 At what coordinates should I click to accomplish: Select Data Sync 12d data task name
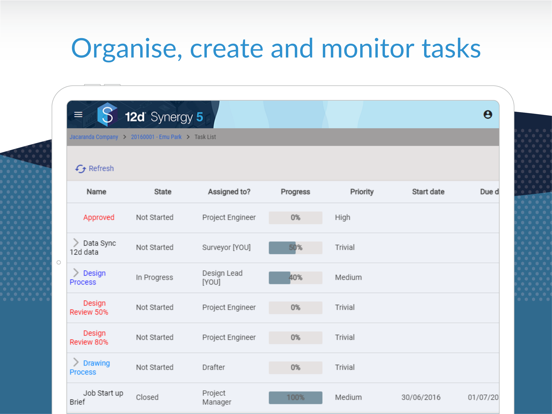[93, 247]
